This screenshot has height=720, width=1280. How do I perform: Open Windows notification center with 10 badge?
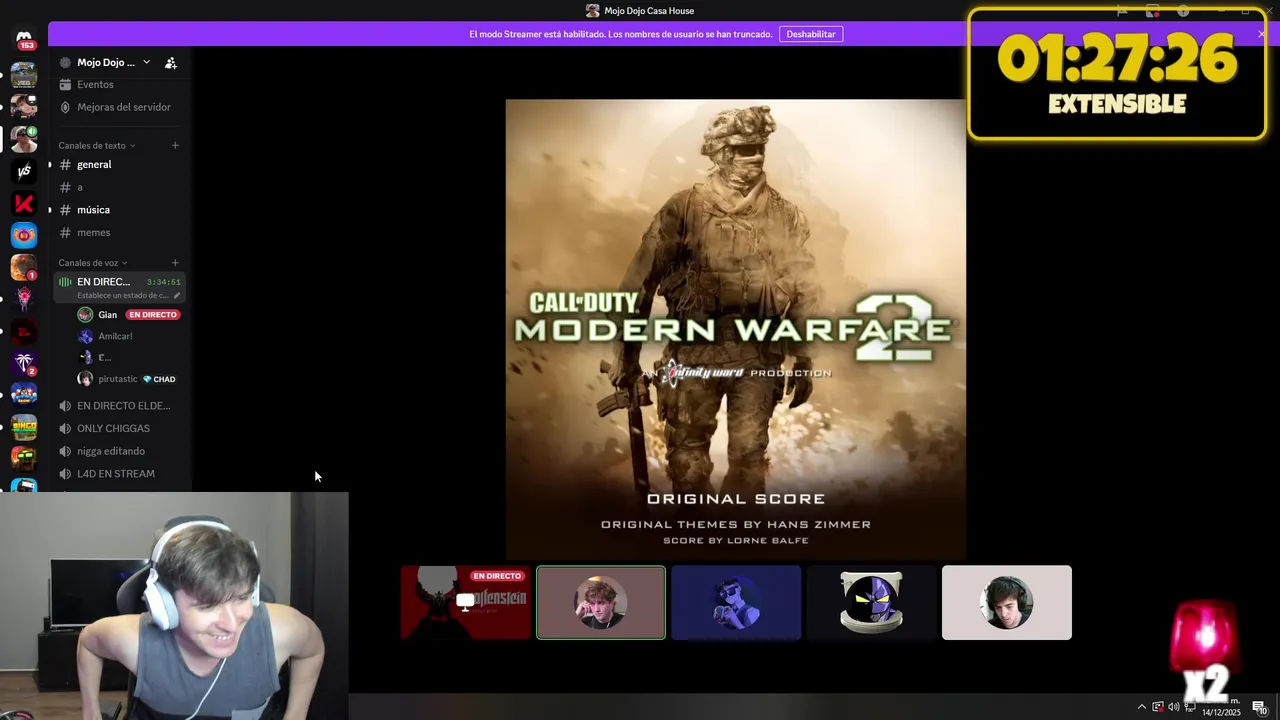click(1260, 708)
